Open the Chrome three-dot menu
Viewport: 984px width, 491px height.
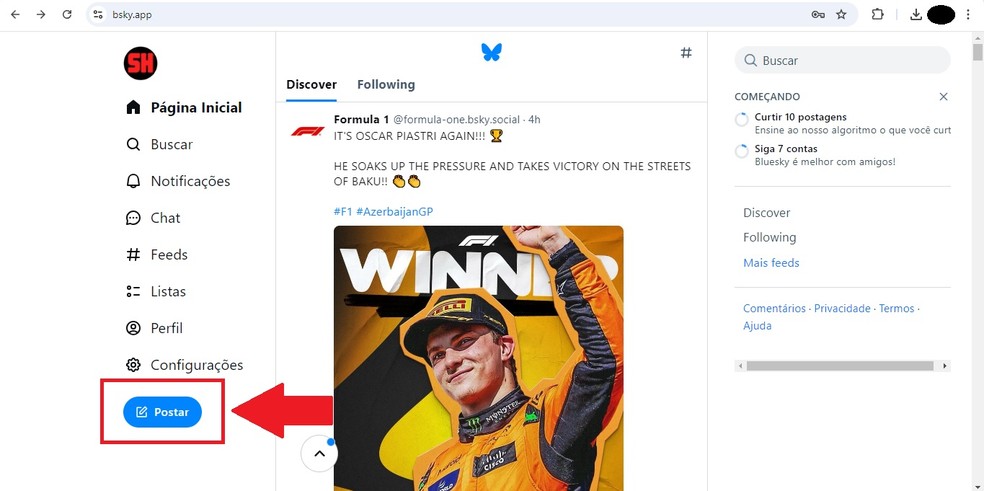(968, 15)
